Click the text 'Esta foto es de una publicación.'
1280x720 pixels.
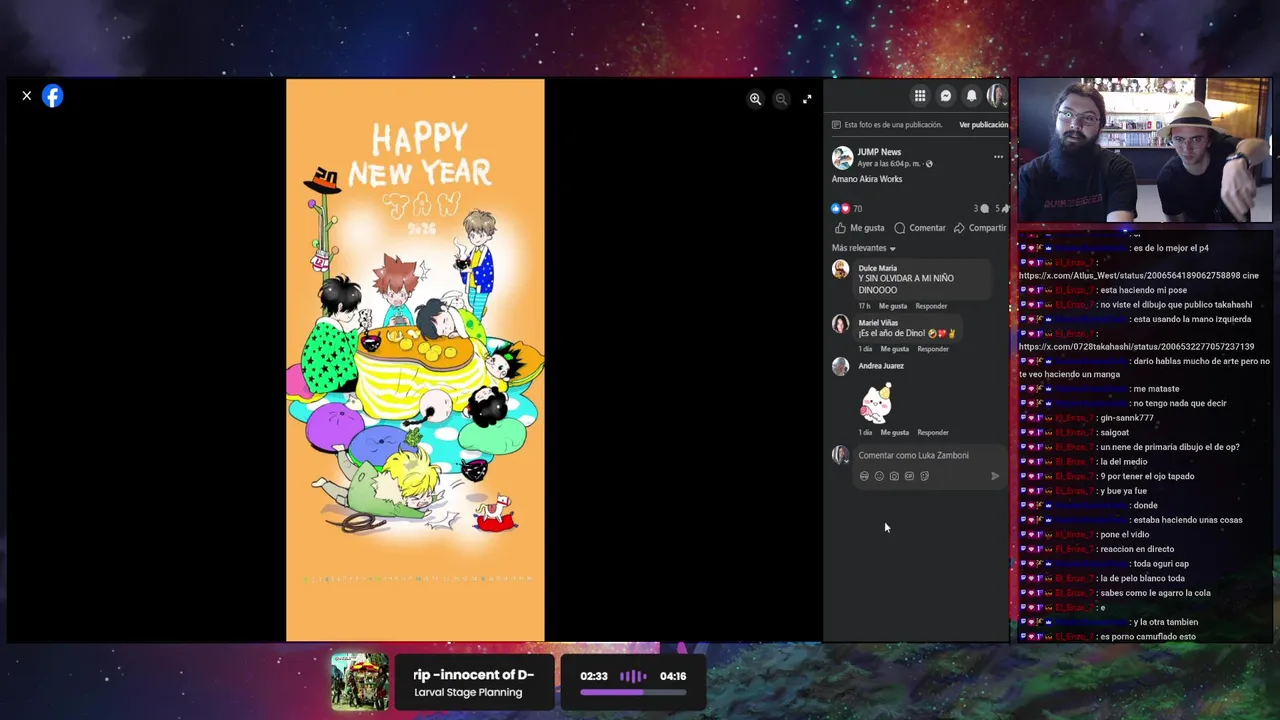(x=893, y=125)
